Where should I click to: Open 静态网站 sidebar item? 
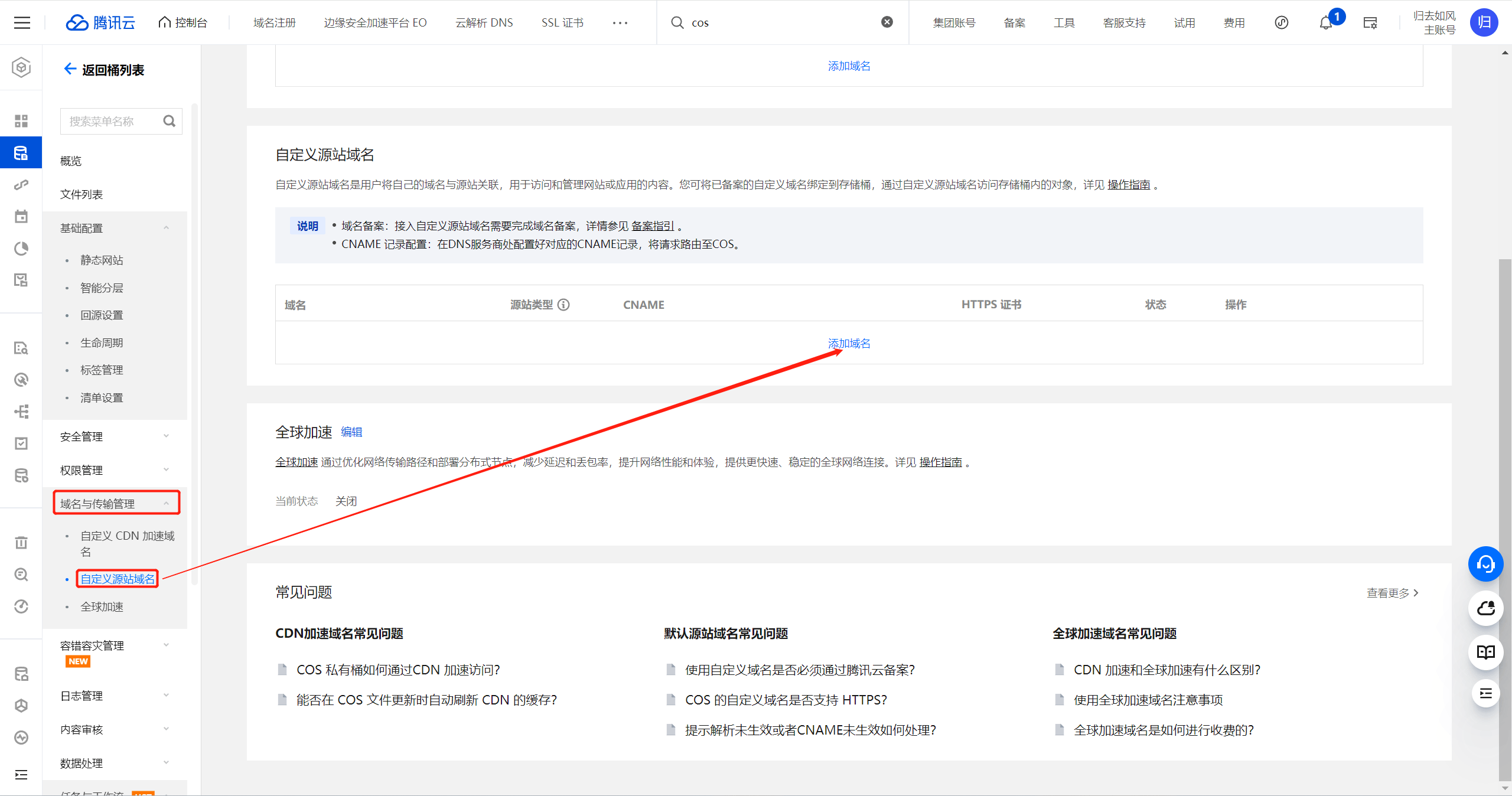102,260
